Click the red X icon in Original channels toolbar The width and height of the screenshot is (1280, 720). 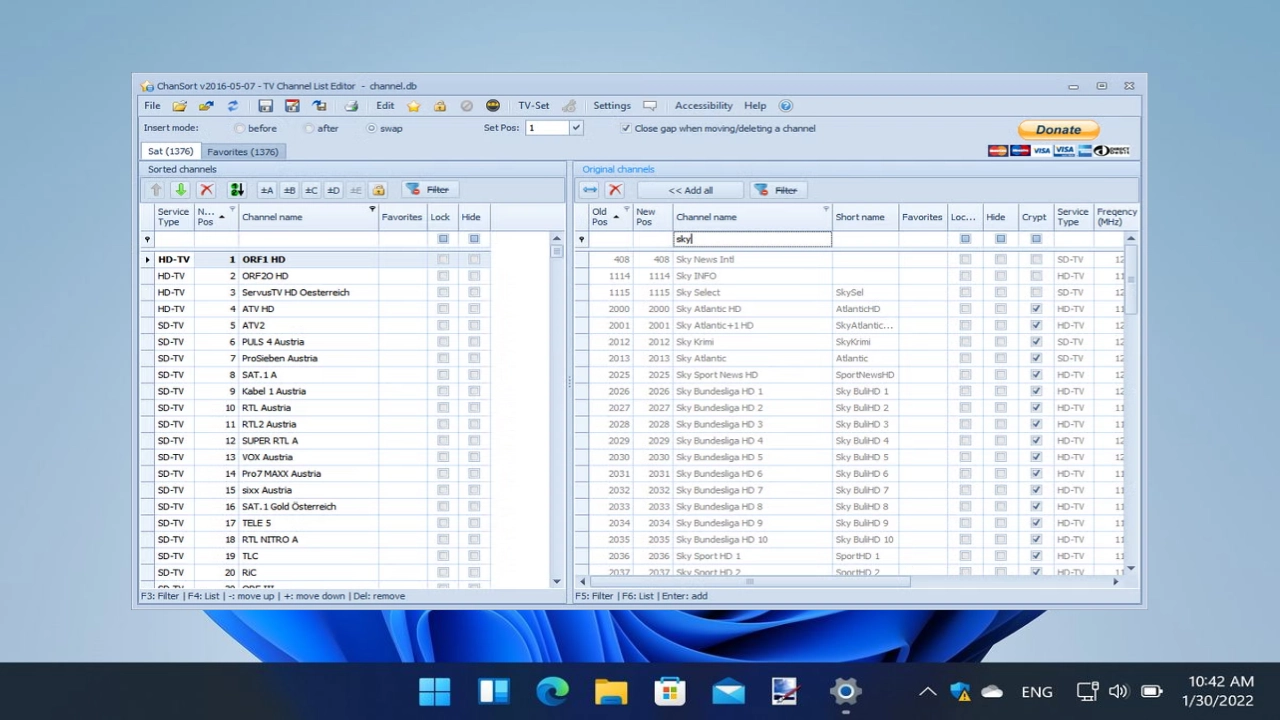click(x=615, y=190)
